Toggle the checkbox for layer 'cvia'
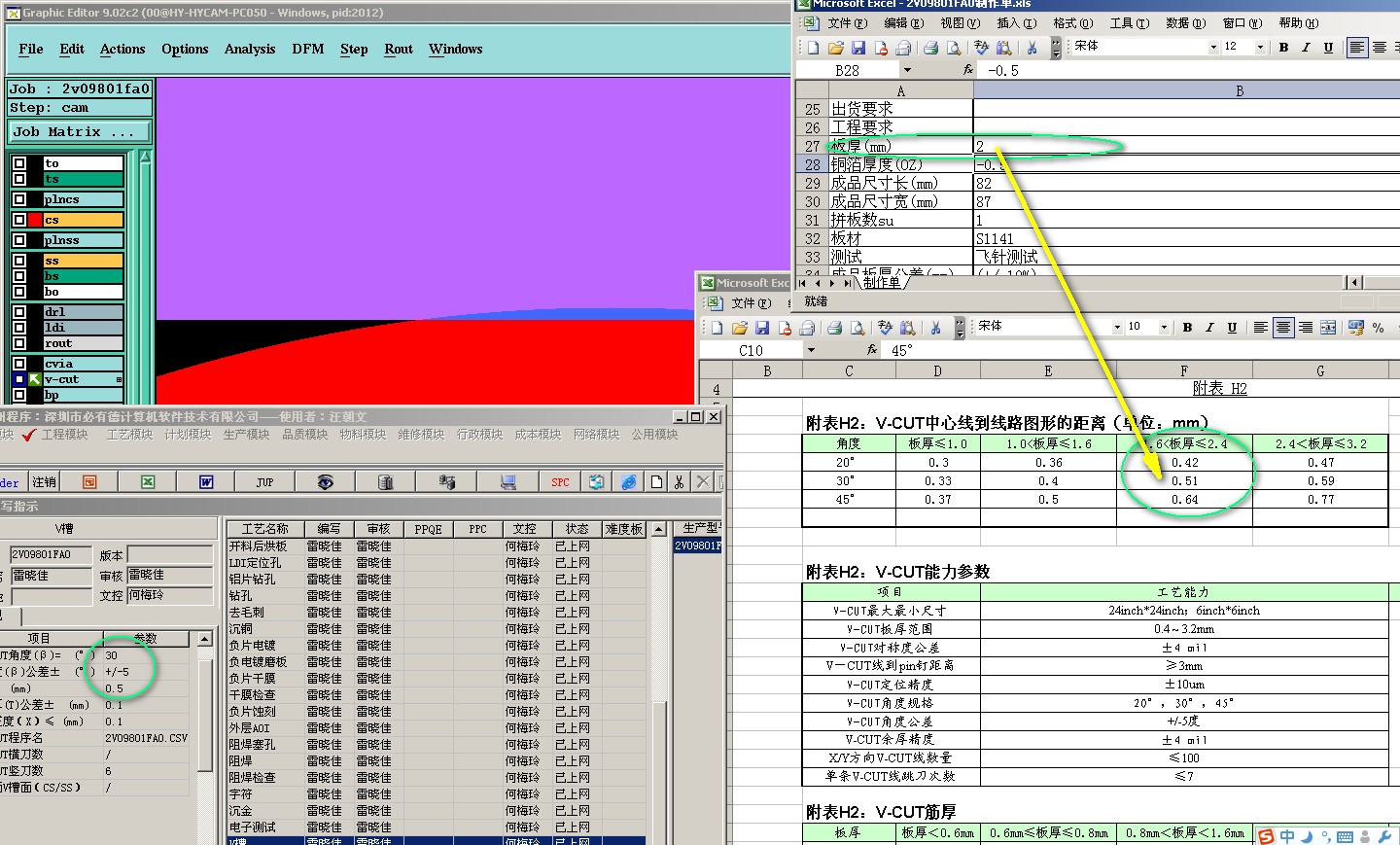The image size is (1400, 845). pyautogui.click(x=19, y=364)
